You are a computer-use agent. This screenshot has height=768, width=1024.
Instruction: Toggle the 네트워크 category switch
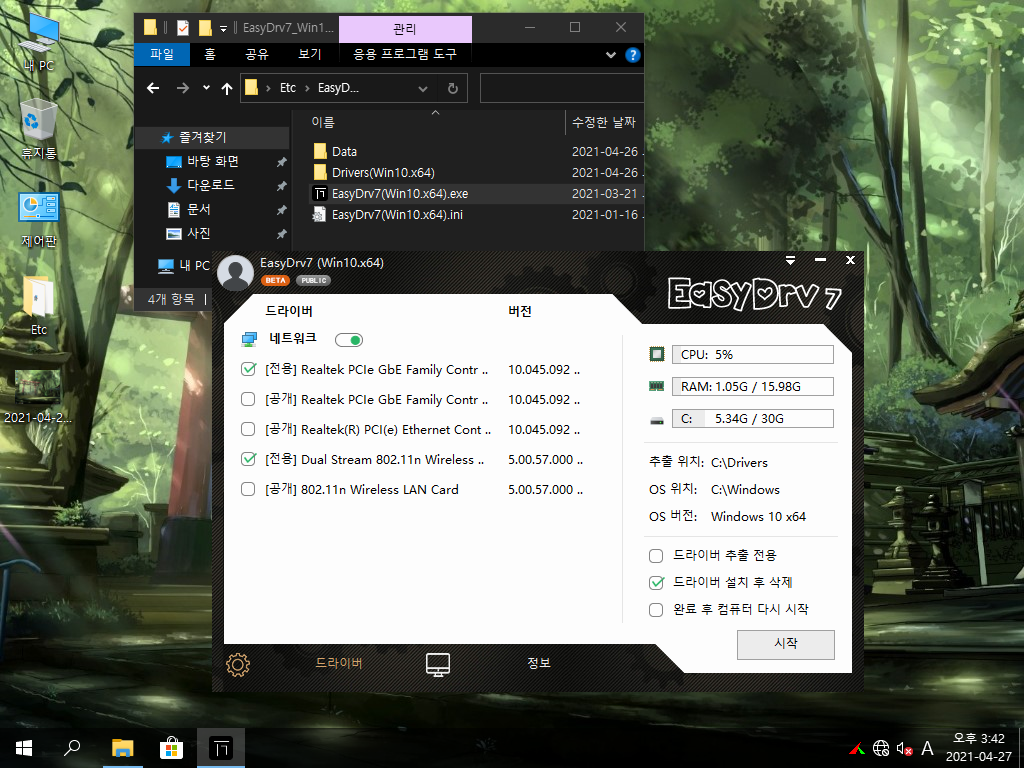(x=349, y=340)
